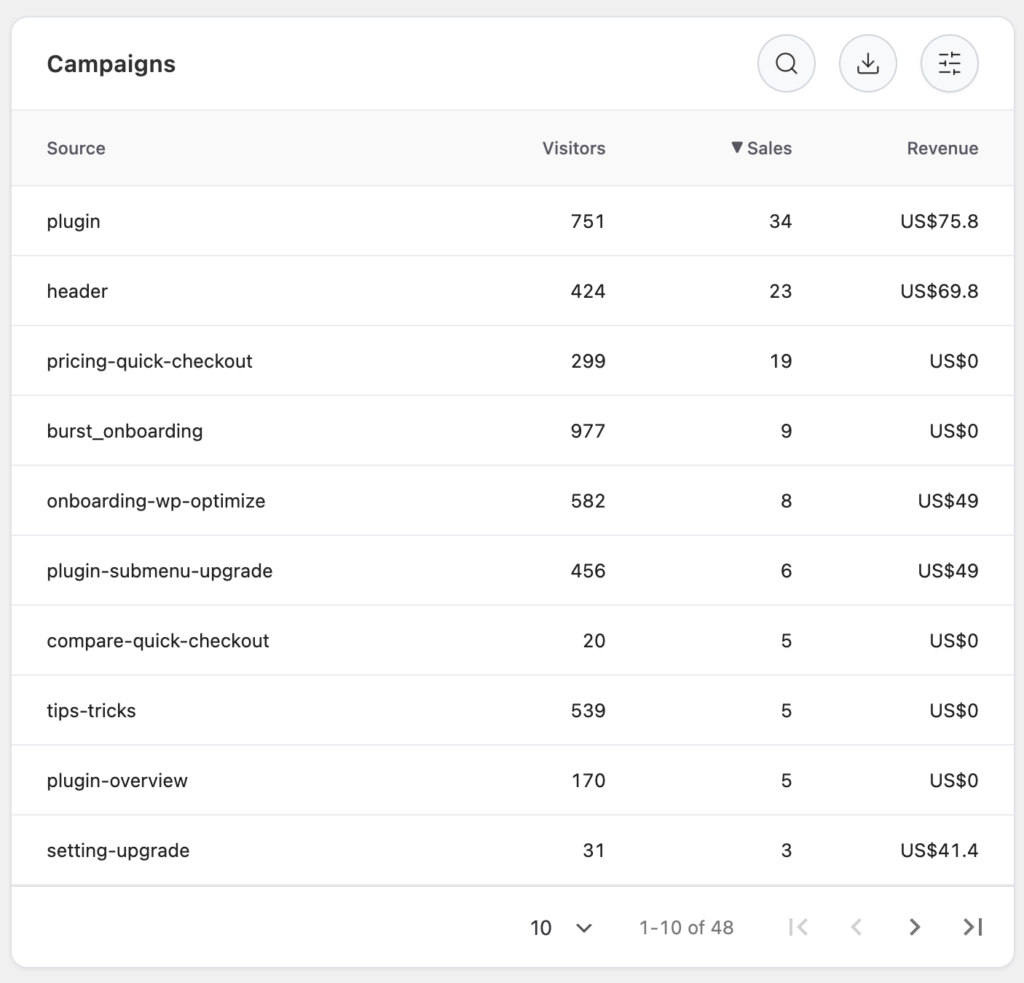Expand the chevron next to the page size
Screen dimensions: 1024x983
tap(584, 928)
